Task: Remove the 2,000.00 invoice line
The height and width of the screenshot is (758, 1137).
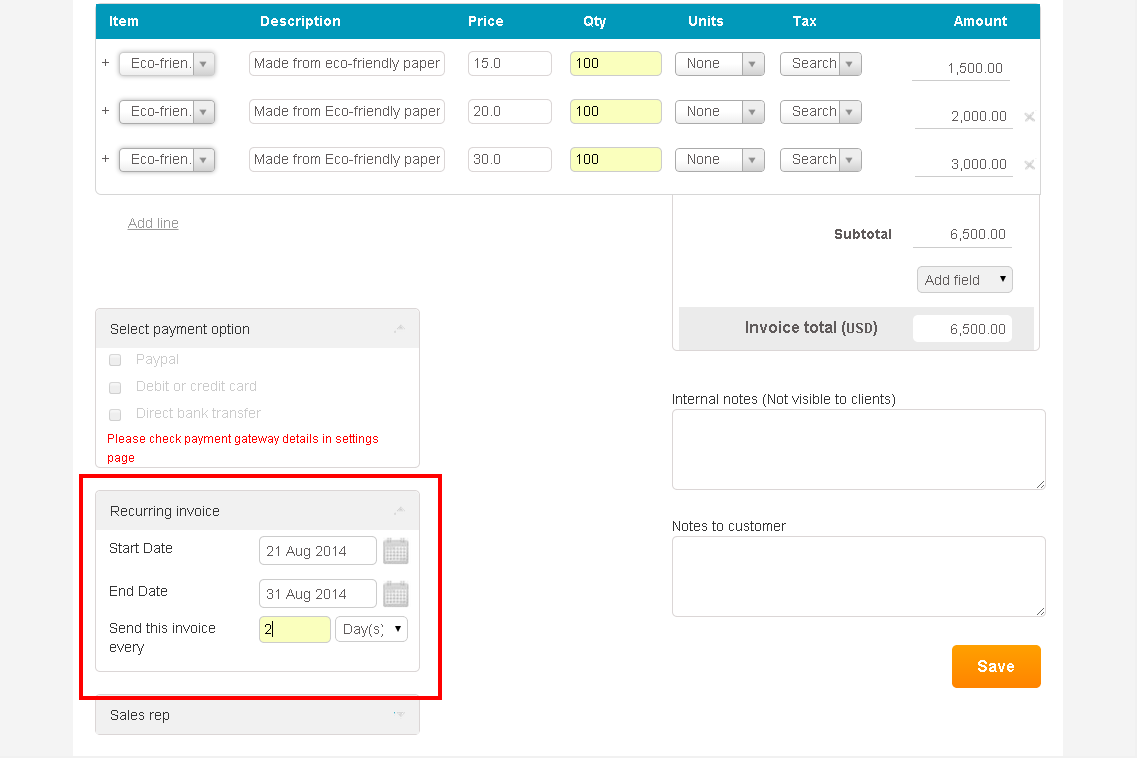Action: point(1029,117)
